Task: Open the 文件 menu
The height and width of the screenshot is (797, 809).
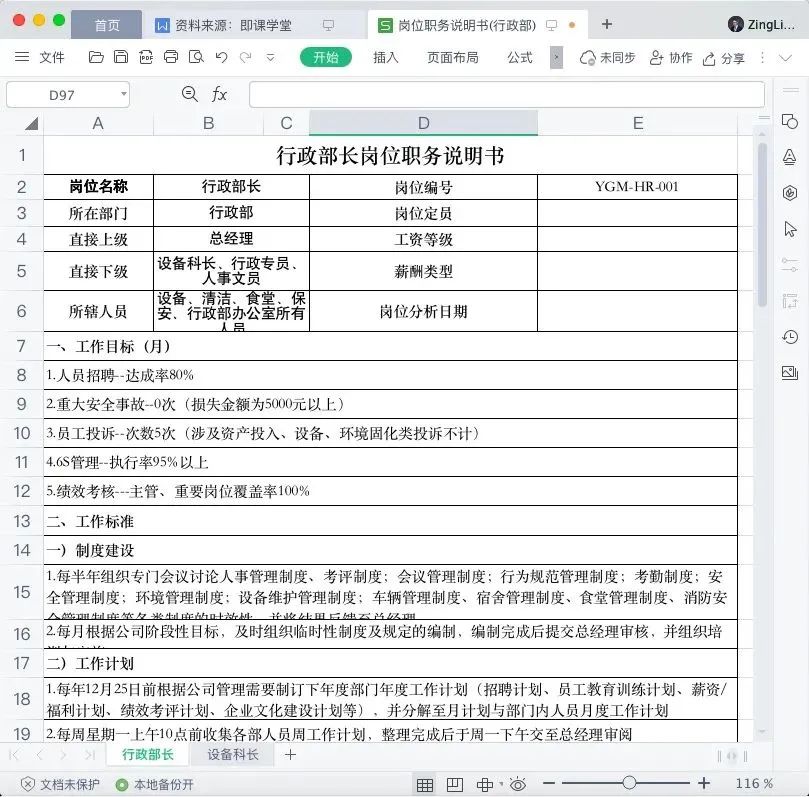Action: (52, 57)
